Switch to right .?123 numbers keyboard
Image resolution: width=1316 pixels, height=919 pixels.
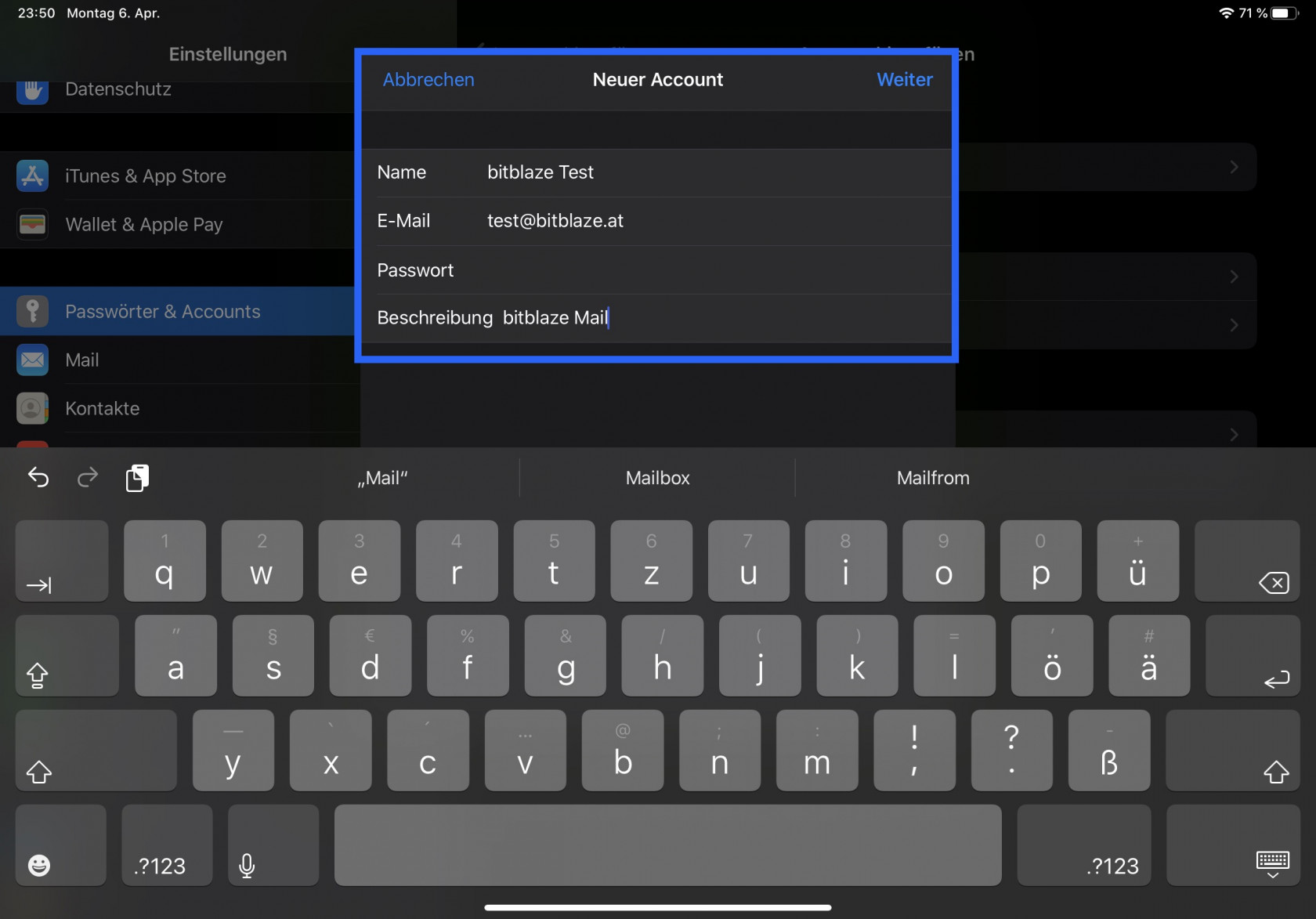click(x=1084, y=845)
